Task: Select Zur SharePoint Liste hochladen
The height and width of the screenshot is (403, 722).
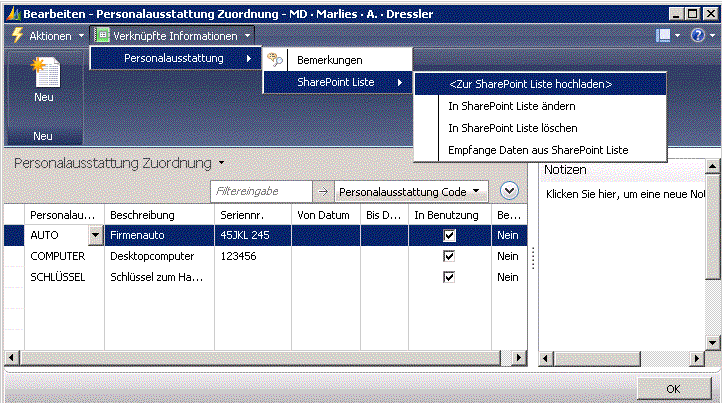Action: click(x=531, y=84)
